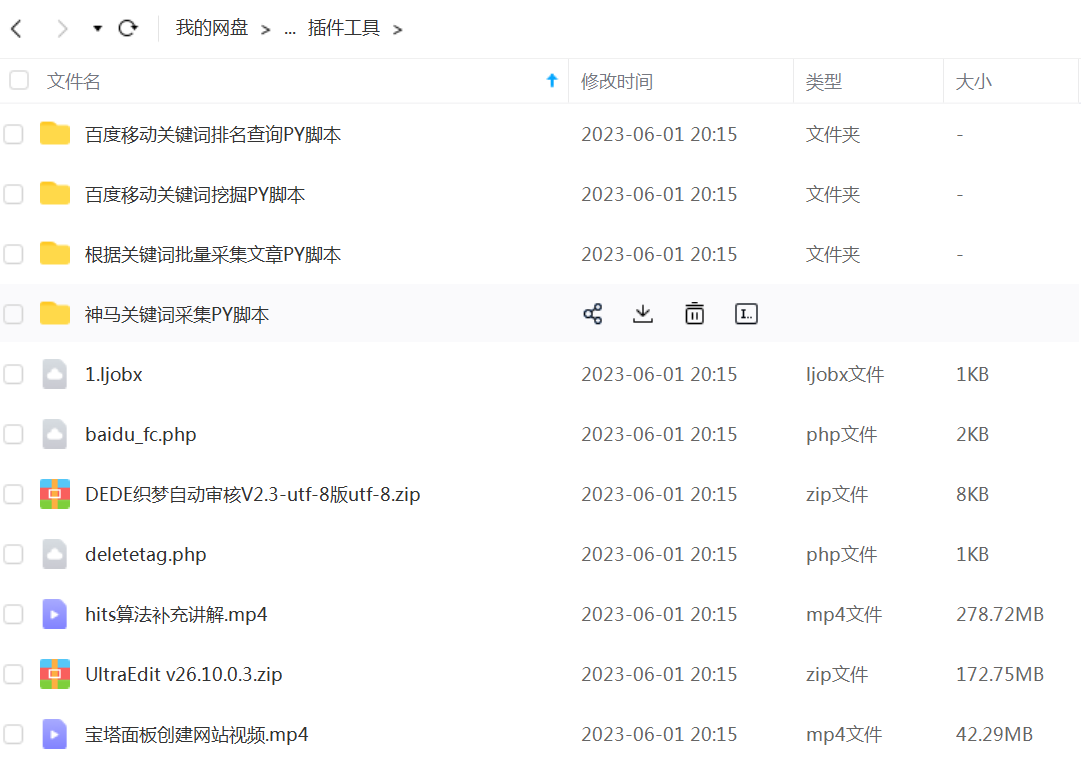Click zip icon of DEDE织梦自动审核

pos(55,494)
